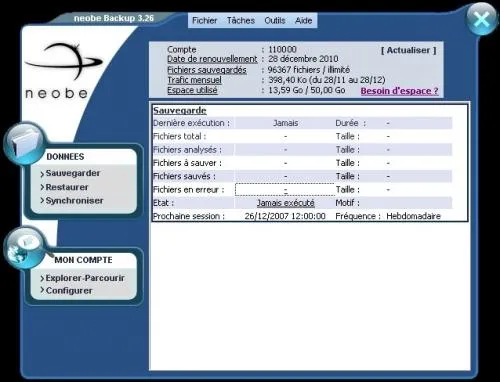Screen dimensions: 500x382
Task: Click the chevron arrow beside Restaurer
Action: (x=42, y=187)
